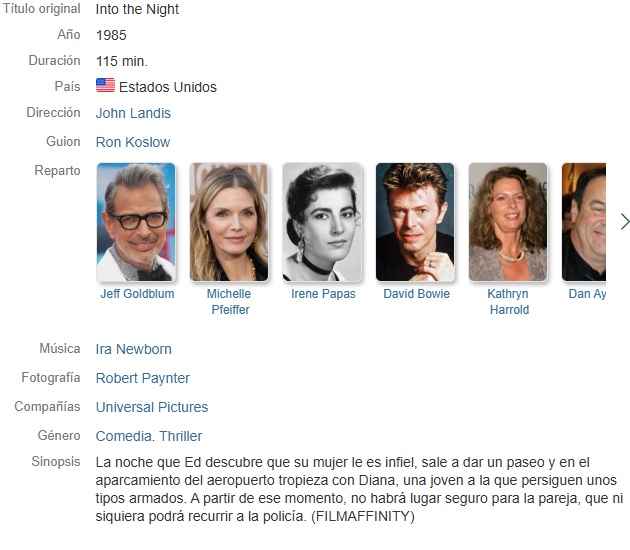This screenshot has width=630, height=550.
Task: Click the cast carousel next arrow
Action: [x=624, y=222]
